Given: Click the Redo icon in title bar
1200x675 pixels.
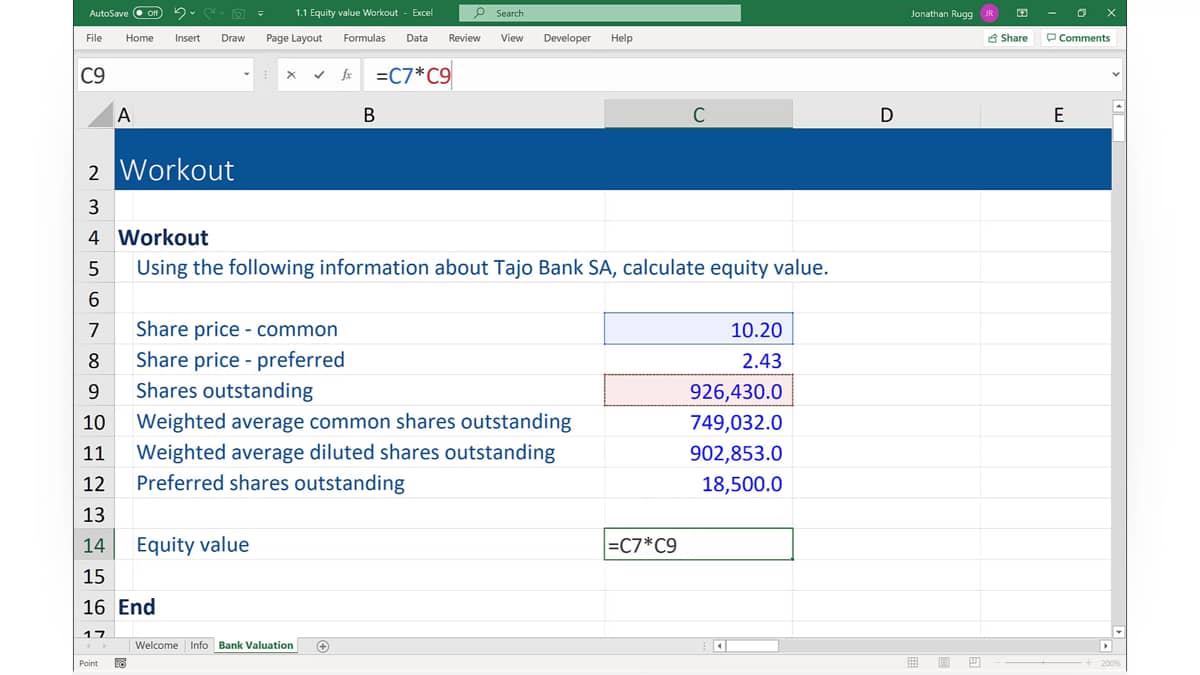Looking at the screenshot, I should (x=210, y=13).
